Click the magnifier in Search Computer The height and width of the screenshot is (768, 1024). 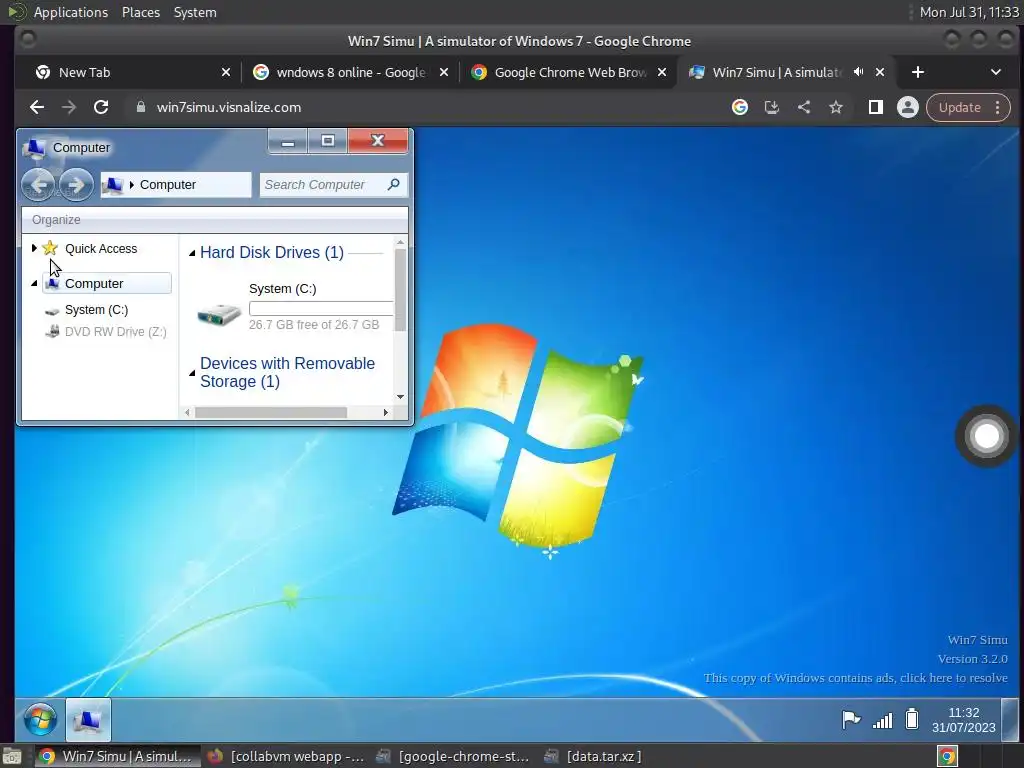coord(394,185)
